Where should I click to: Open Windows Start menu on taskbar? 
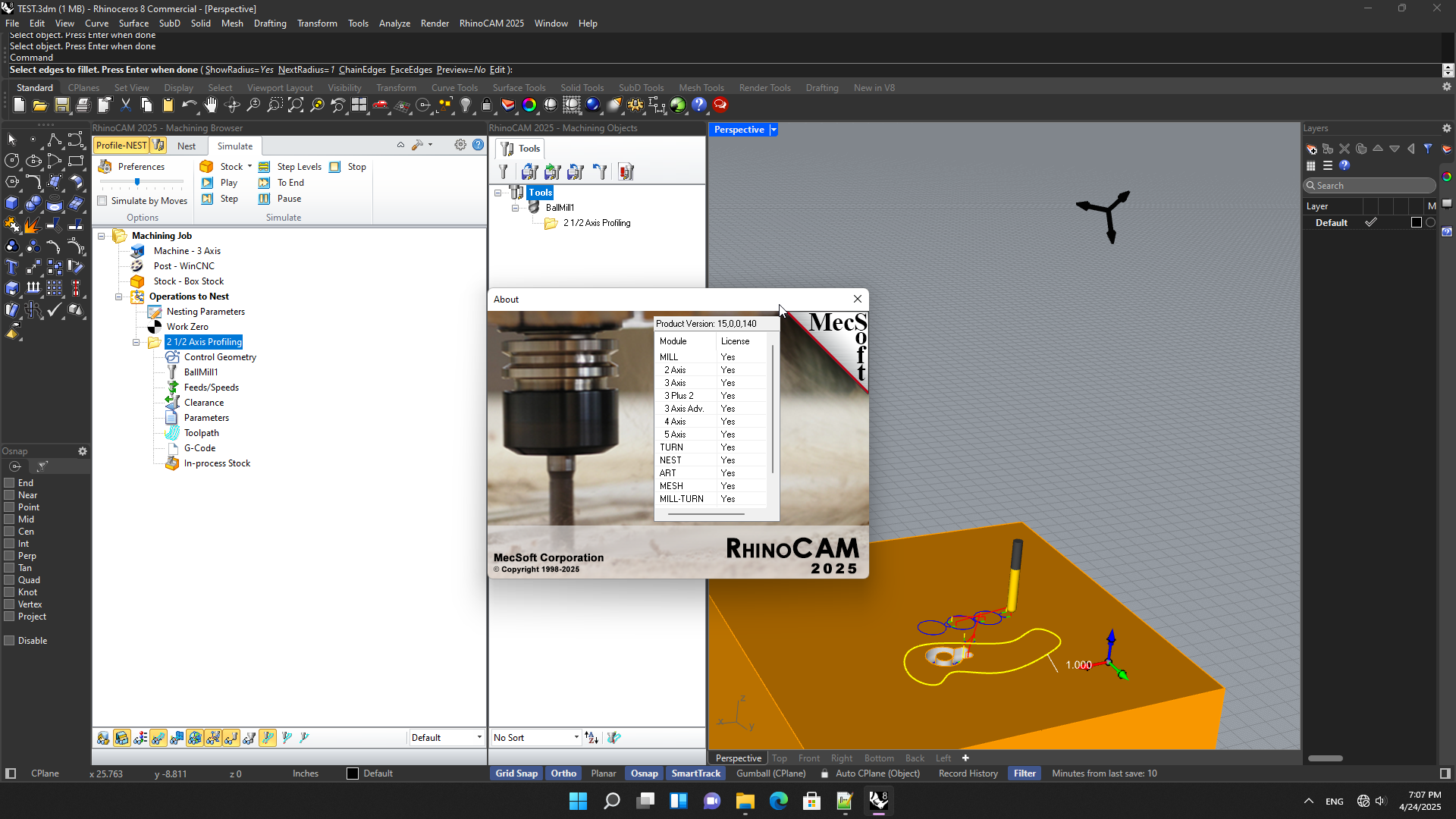pos(578,801)
